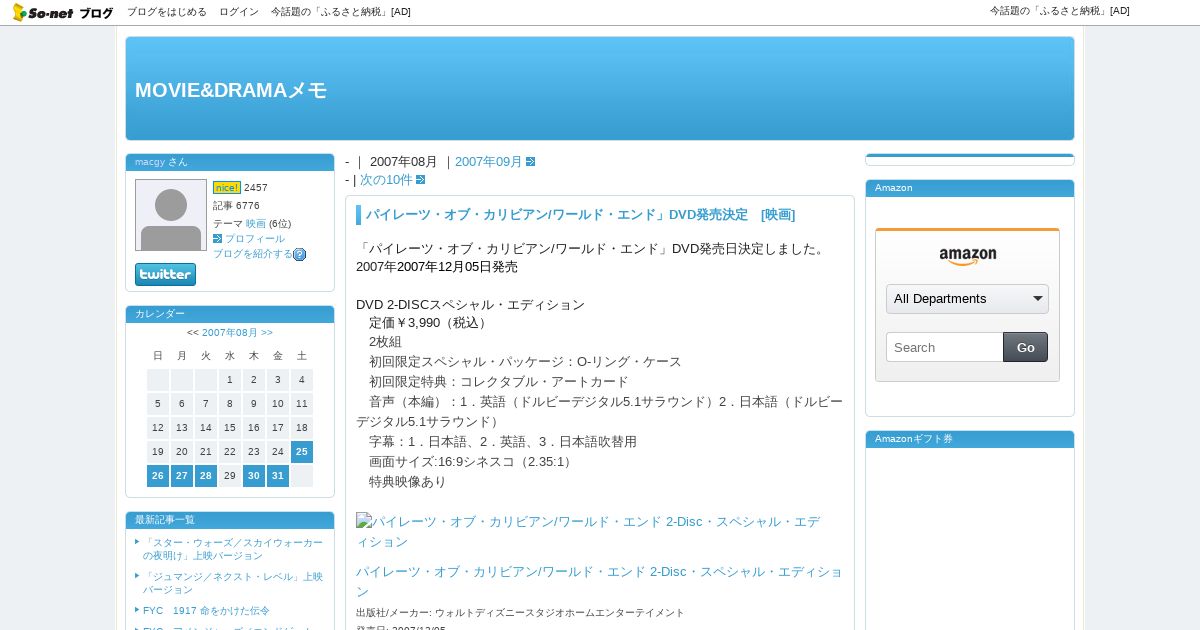Open the ブログを紹介する link

(253, 254)
